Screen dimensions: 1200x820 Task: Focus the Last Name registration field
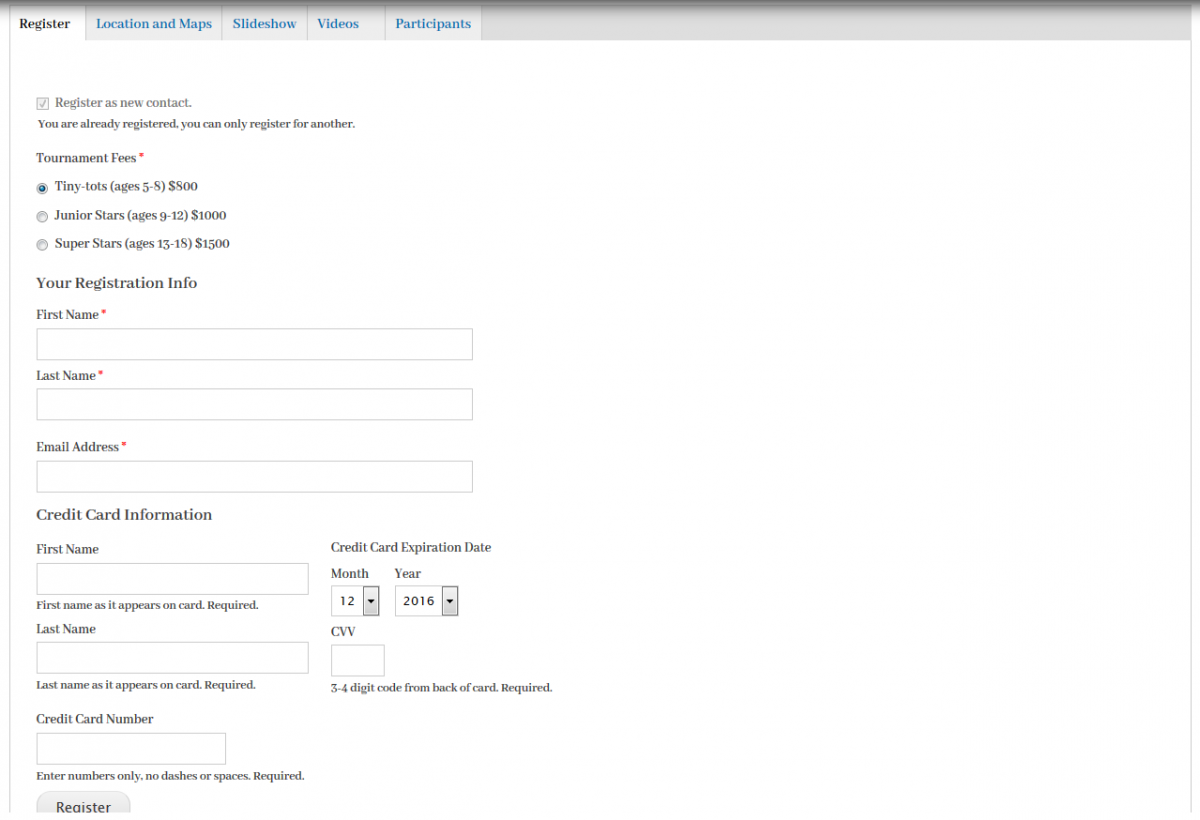254,404
